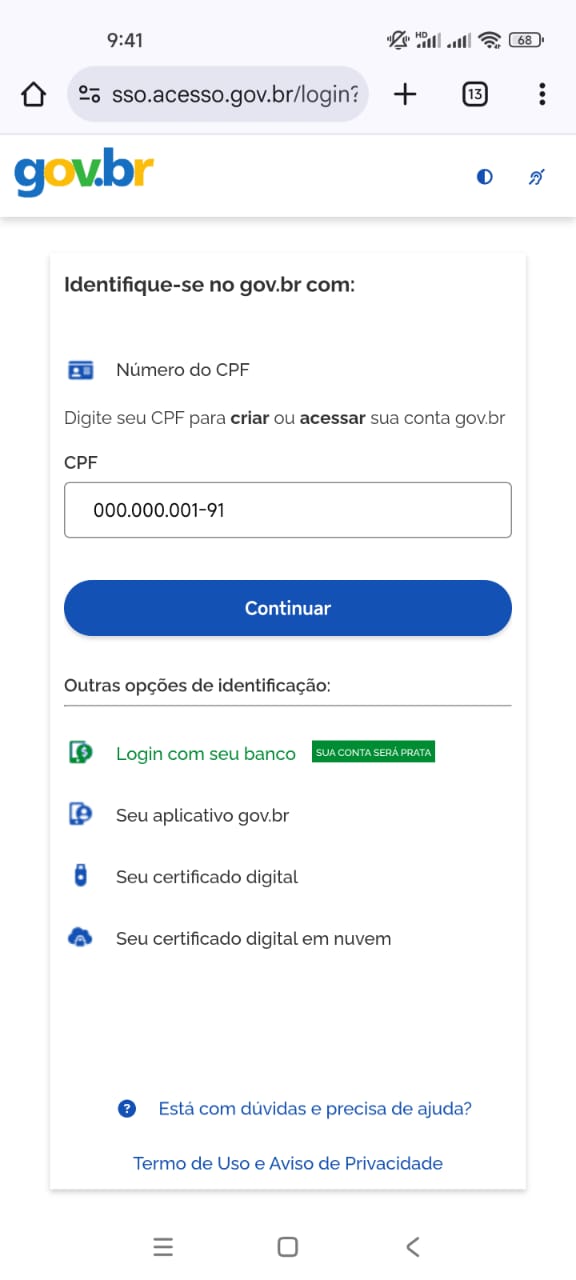Focus the CPF input field
This screenshot has width=576, height=1280.
tap(288, 510)
